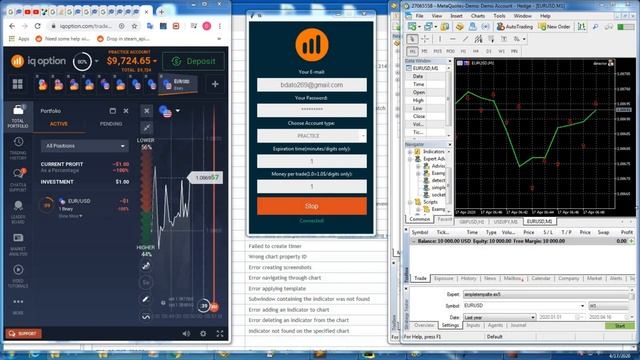The width and height of the screenshot is (640, 360).
Task: Click the search magnifier in MetaTrader toolbar
Action: 596,27
